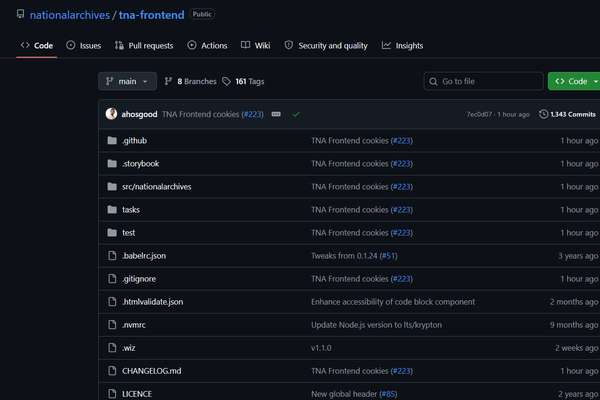This screenshot has height=400, width=600.
Task: Click the file icon for CHANGELOG.md
Action: (x=112, y=370)
